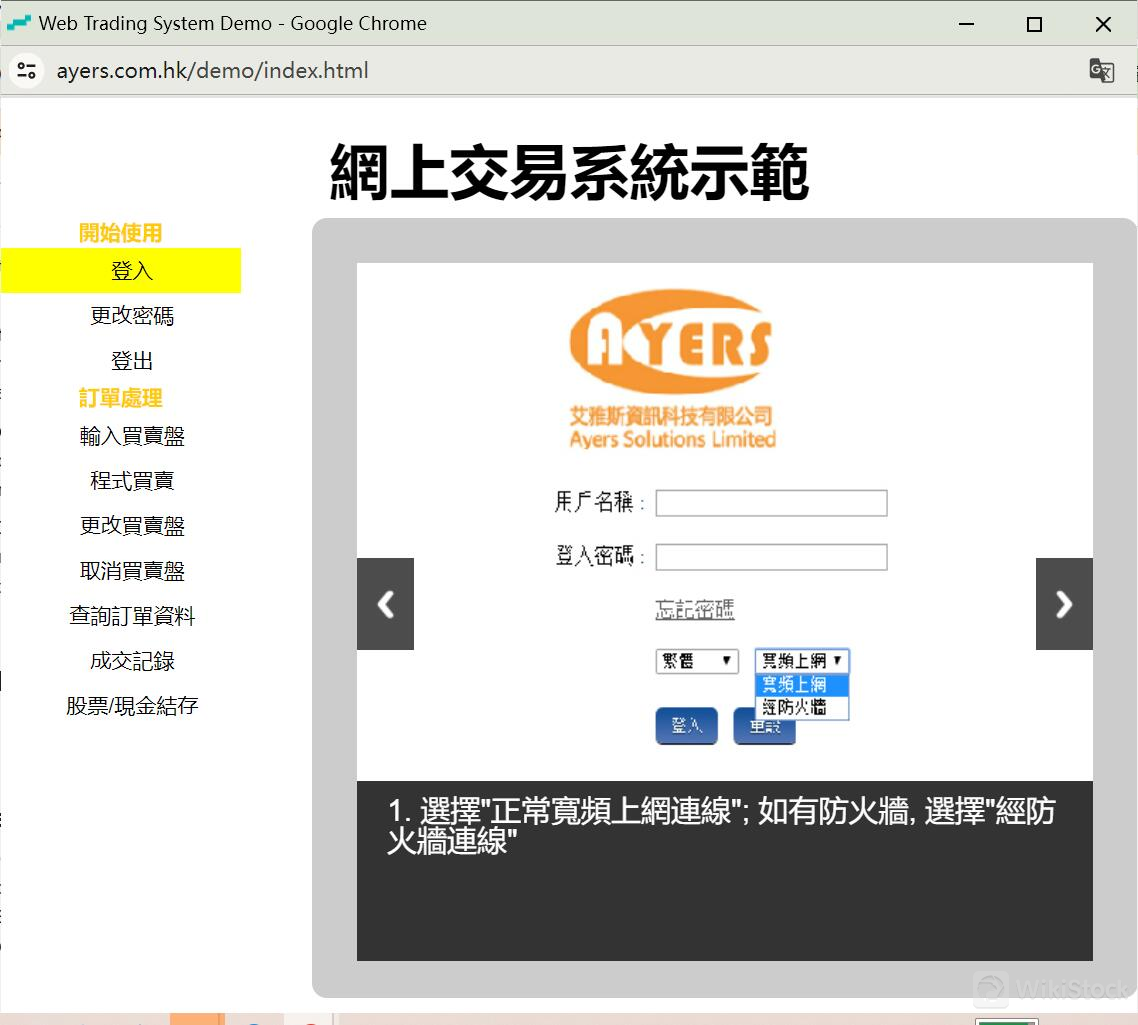Choose 經防火牆 option in dropdown list
Screen dimensions: 1138x1025
coord(802,707)
